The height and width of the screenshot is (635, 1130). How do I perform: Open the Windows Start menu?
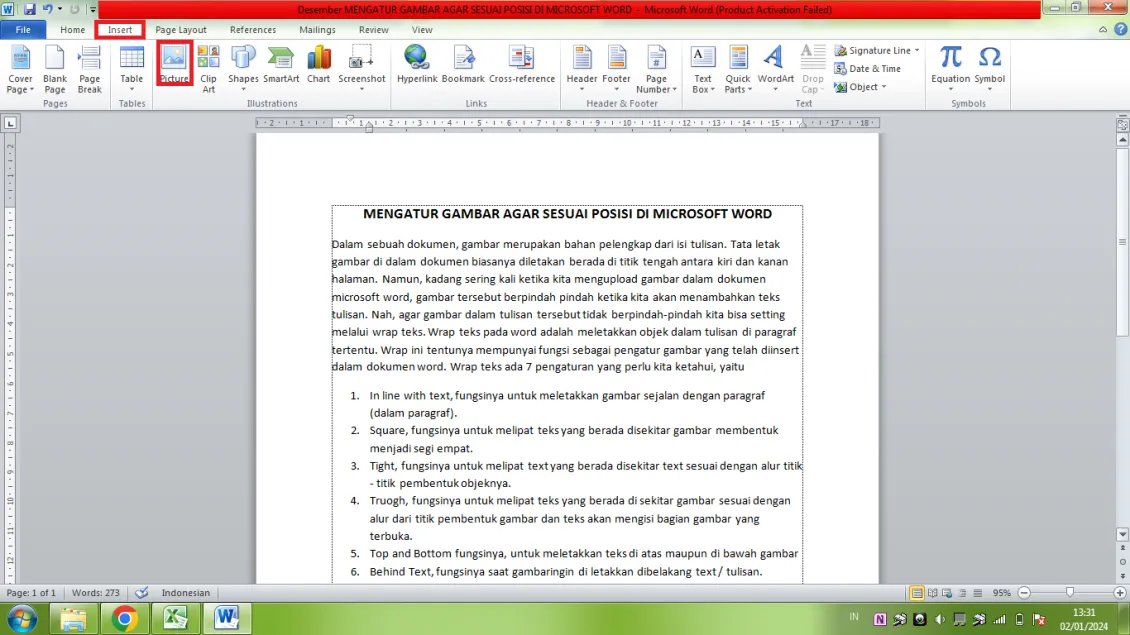pos(22,618)
